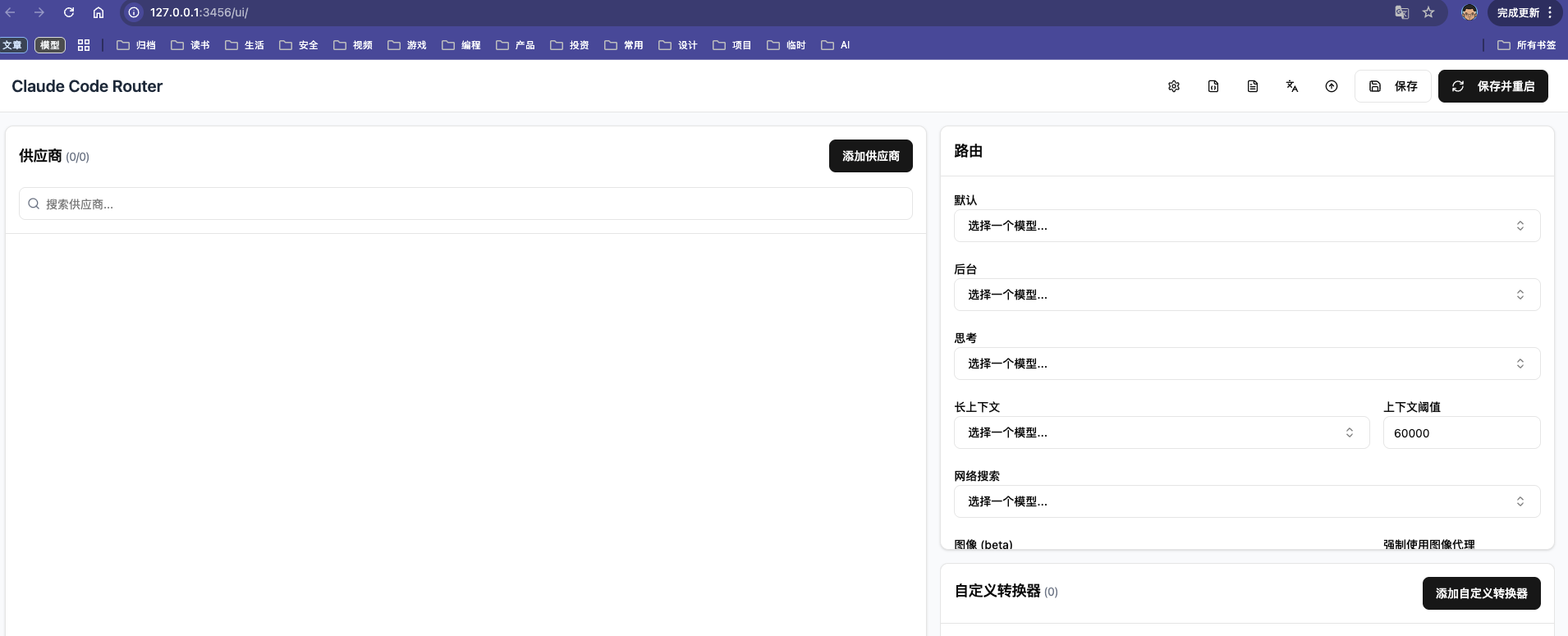
Task: Open the AI bookmarks folder
Action: click(x=836, y=45)
